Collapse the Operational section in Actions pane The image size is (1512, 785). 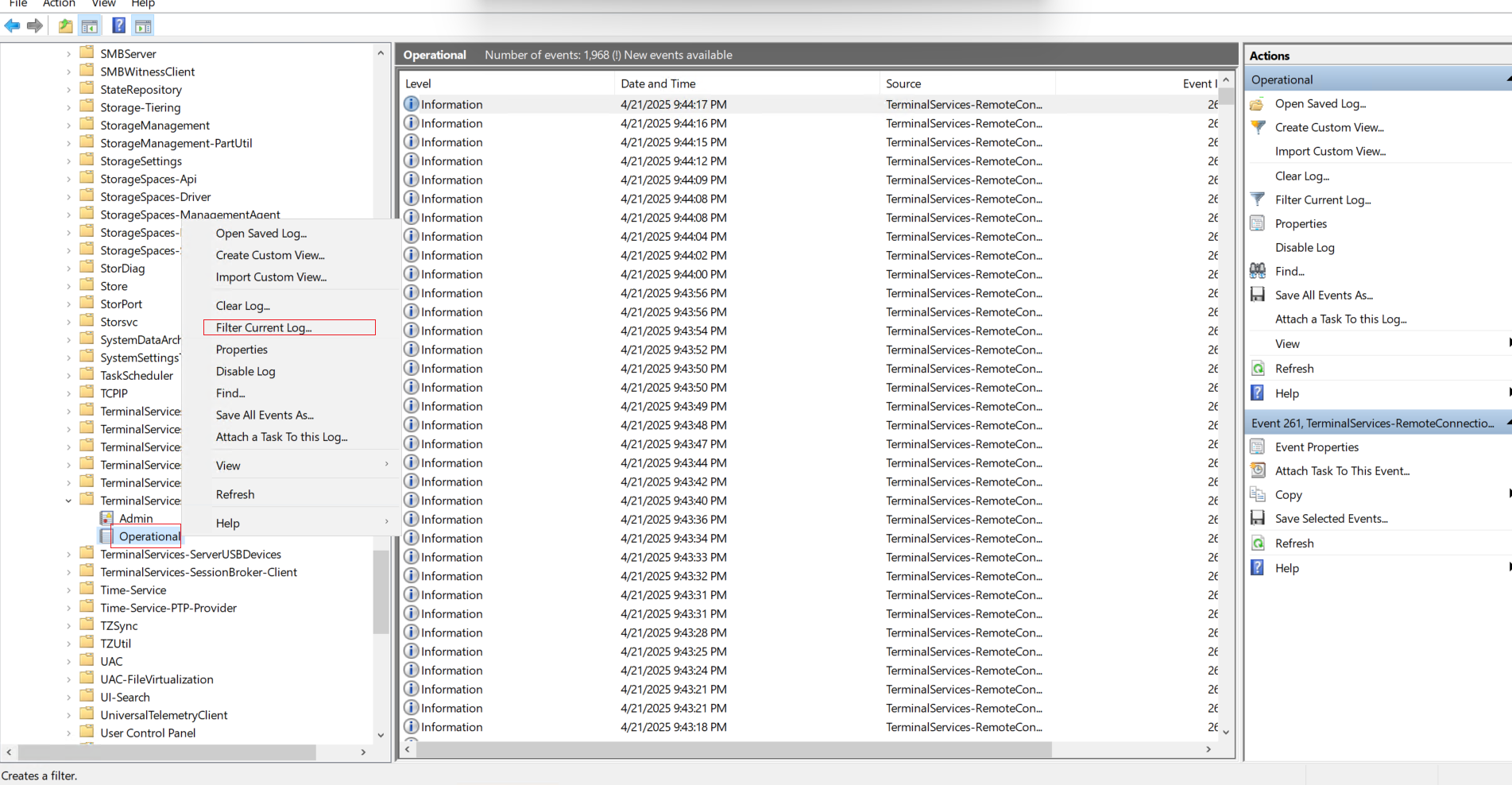[x=1508, y=79]
